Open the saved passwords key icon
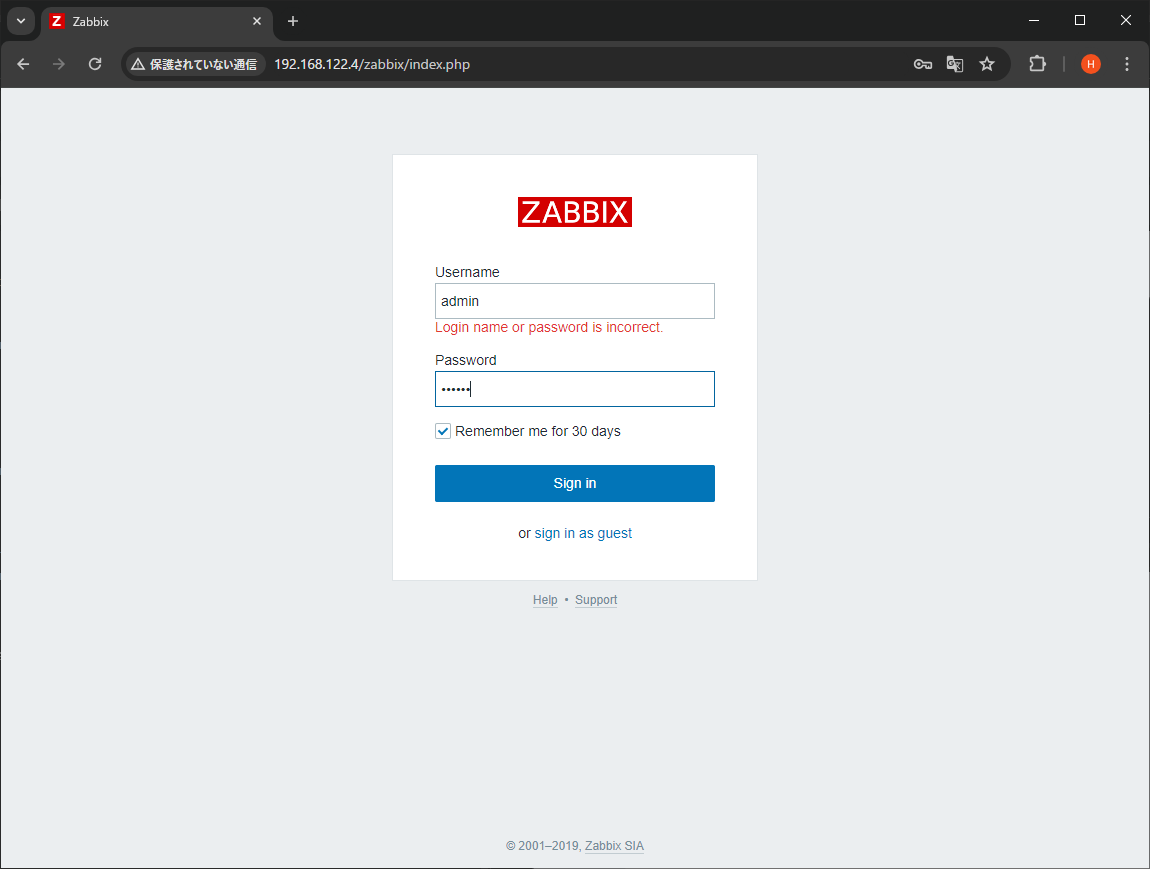This screenshot has height=869, width=1150. (923, 65)
